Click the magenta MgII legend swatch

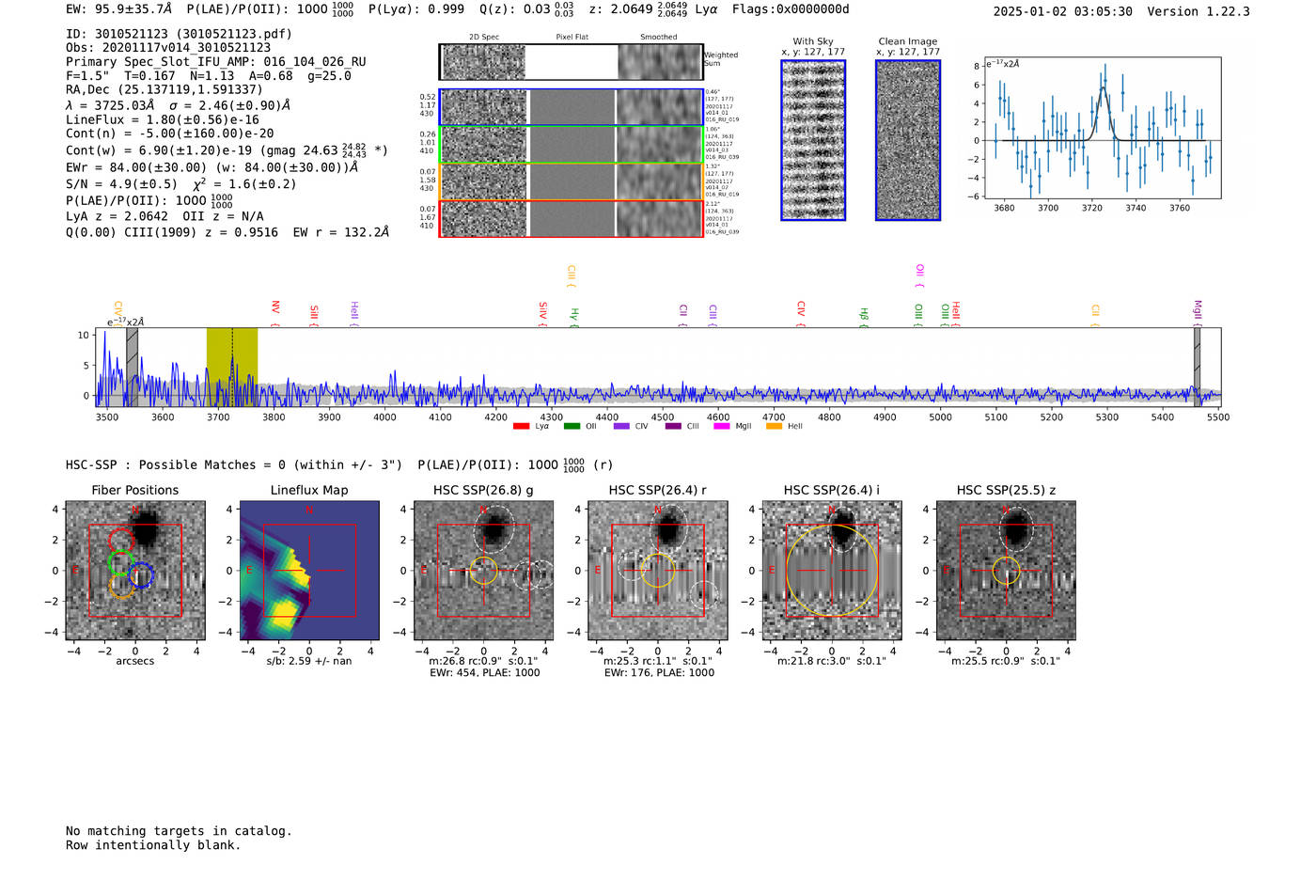pyautogui.click(x=722, y=426)
